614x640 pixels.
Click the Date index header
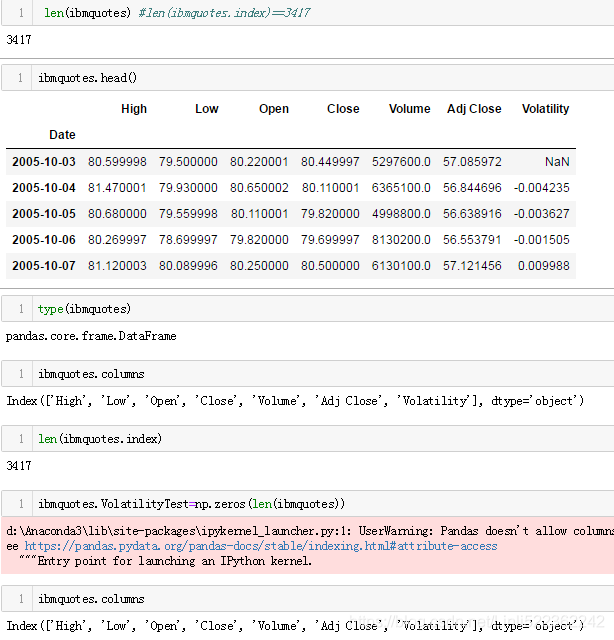(62, 134)
